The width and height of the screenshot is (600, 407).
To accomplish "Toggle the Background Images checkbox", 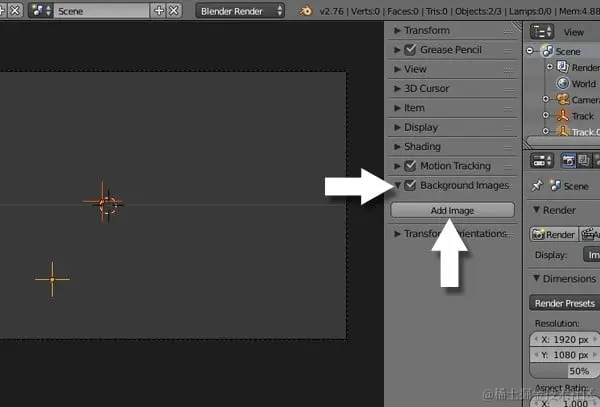I will pyautogui.click(x=410, y=185).
